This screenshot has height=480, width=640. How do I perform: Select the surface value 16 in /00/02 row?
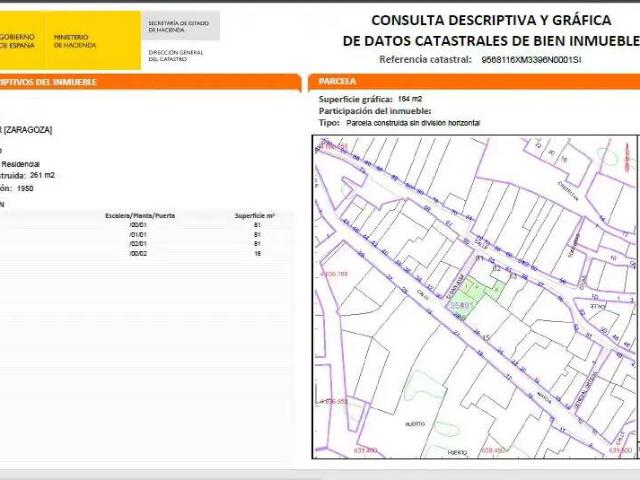click(x=257, y=253)
